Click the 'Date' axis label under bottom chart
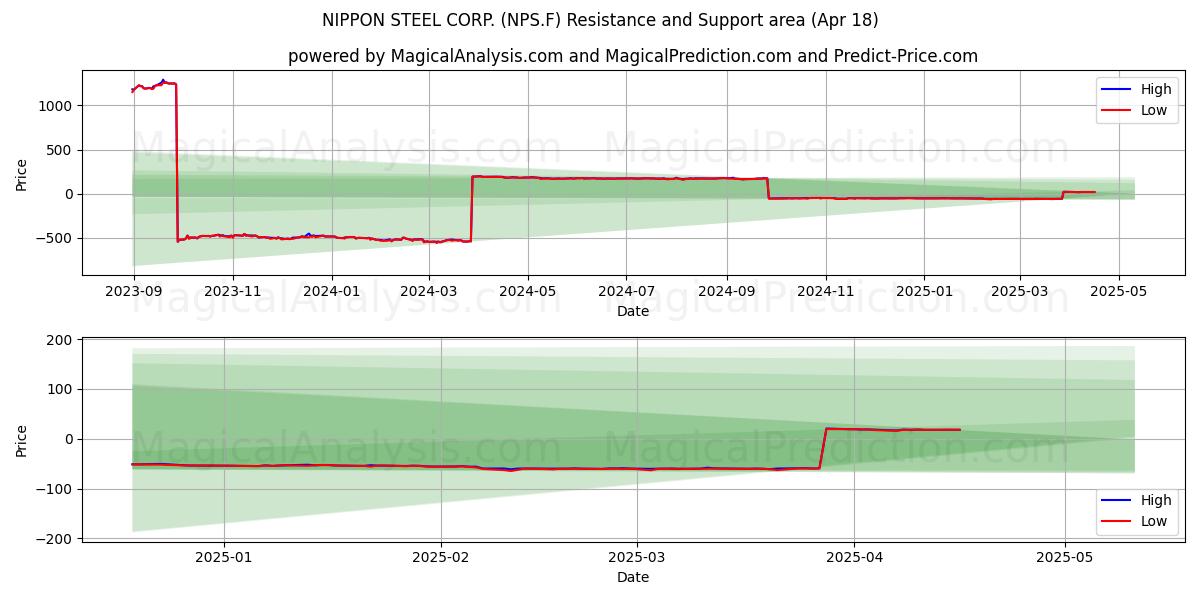This screenshot has height=600, width=1200. [x=633, y=577]
